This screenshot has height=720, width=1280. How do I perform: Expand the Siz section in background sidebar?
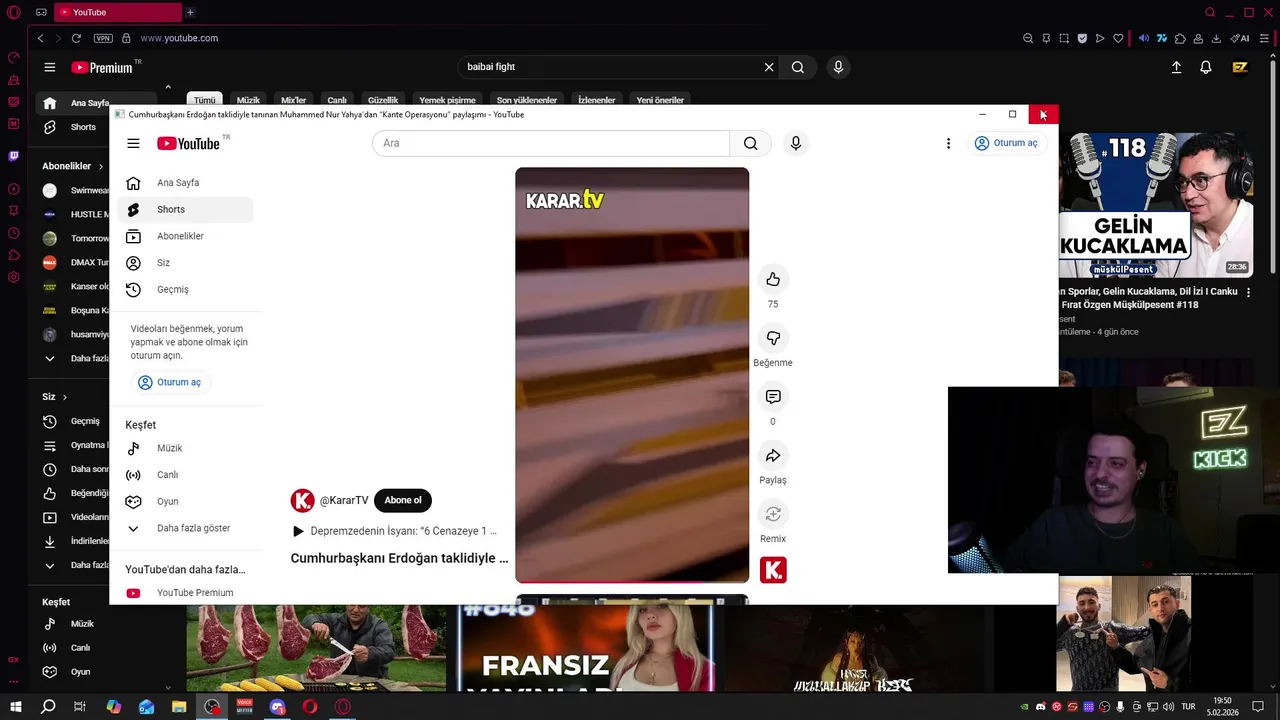pos(55,397)
